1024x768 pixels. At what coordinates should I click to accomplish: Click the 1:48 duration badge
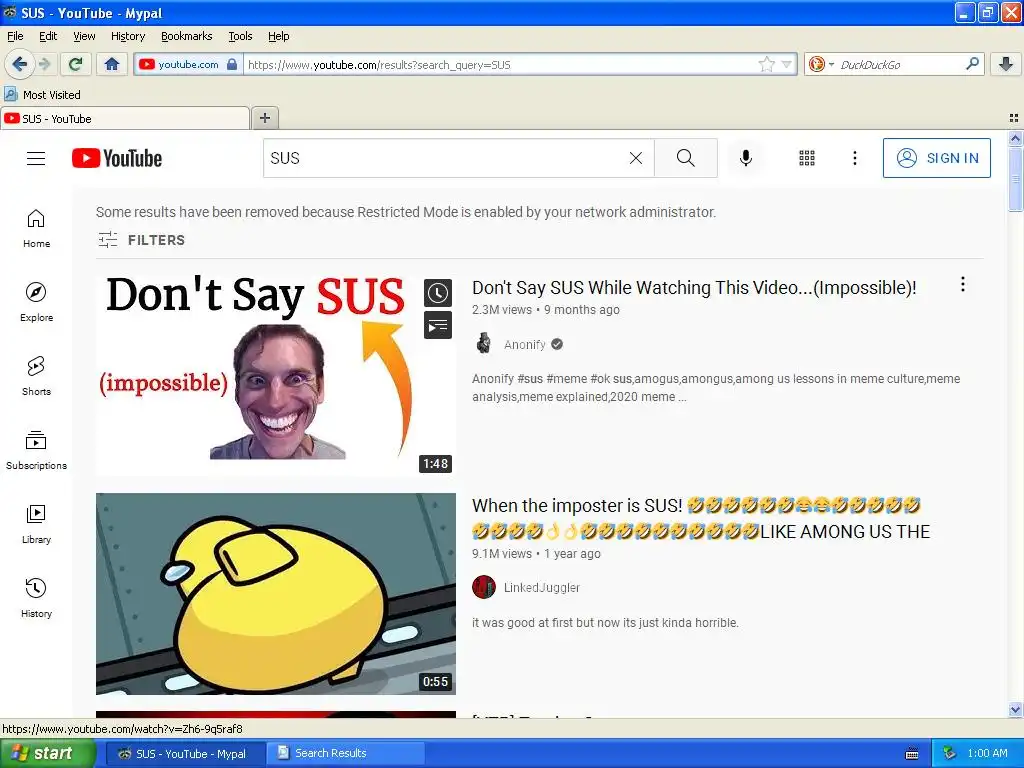[435, 464]
